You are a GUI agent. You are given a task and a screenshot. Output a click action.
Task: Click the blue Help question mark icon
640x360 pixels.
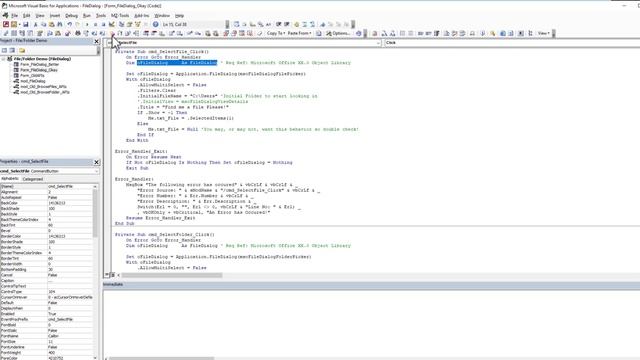[x=156, y=24]
